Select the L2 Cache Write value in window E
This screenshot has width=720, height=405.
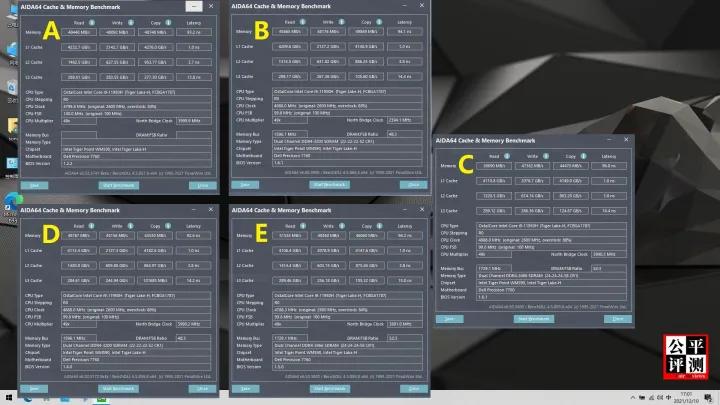(328, 265)
